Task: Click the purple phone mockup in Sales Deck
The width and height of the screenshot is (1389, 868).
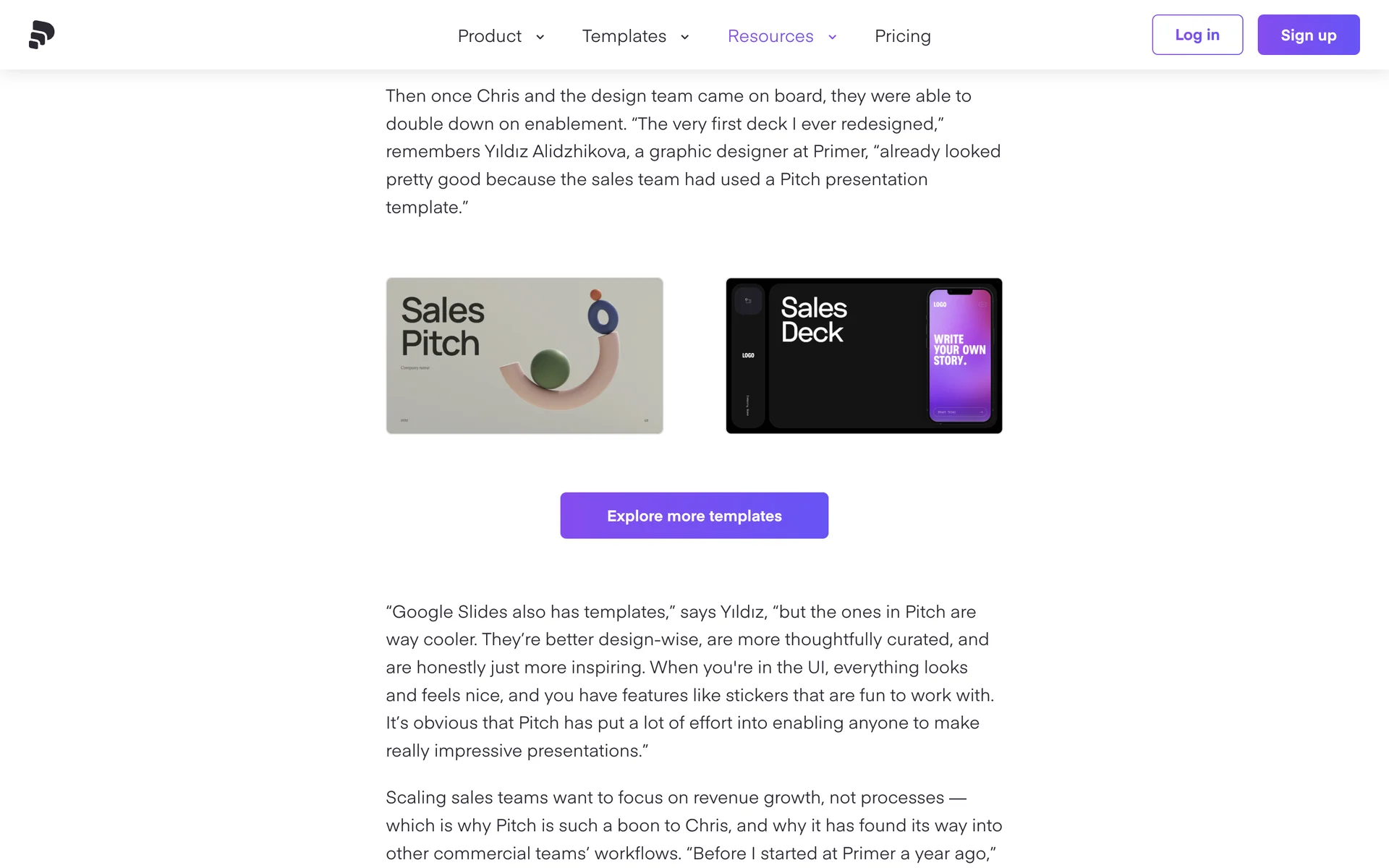Action: click(960, 355)
